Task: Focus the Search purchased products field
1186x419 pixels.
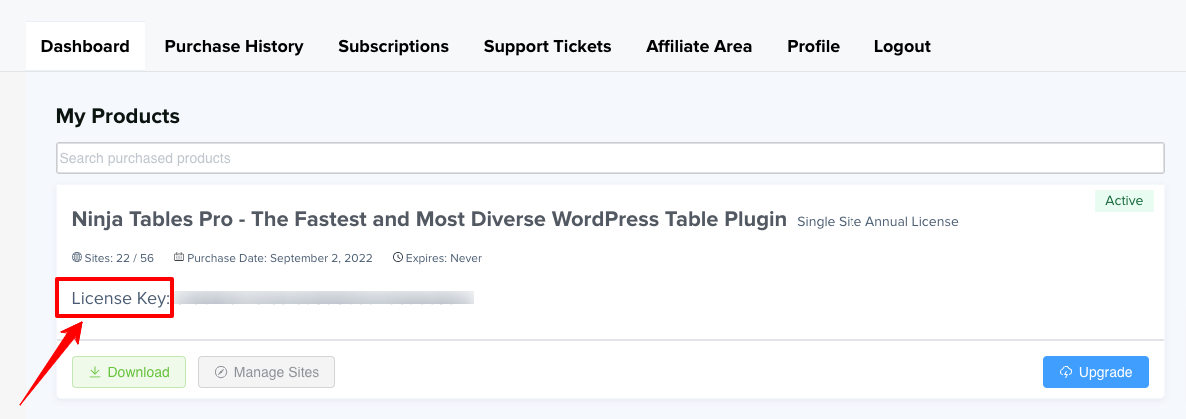Action: 610,158
